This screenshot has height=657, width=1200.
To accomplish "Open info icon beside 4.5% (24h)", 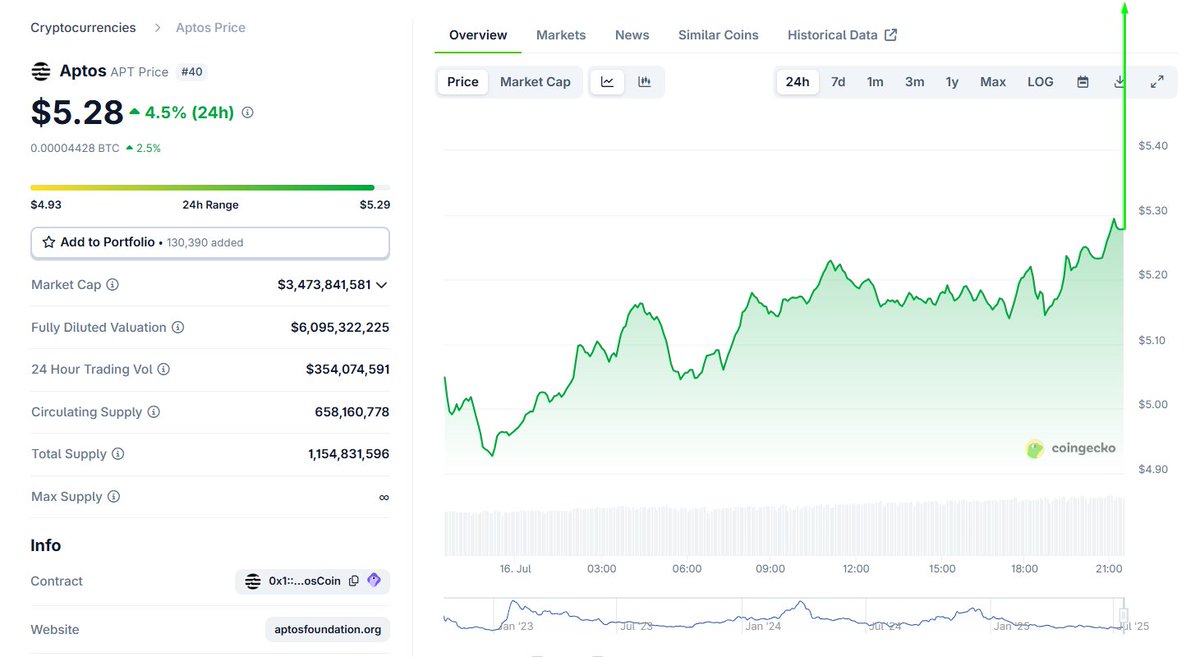I will (248, 112).
